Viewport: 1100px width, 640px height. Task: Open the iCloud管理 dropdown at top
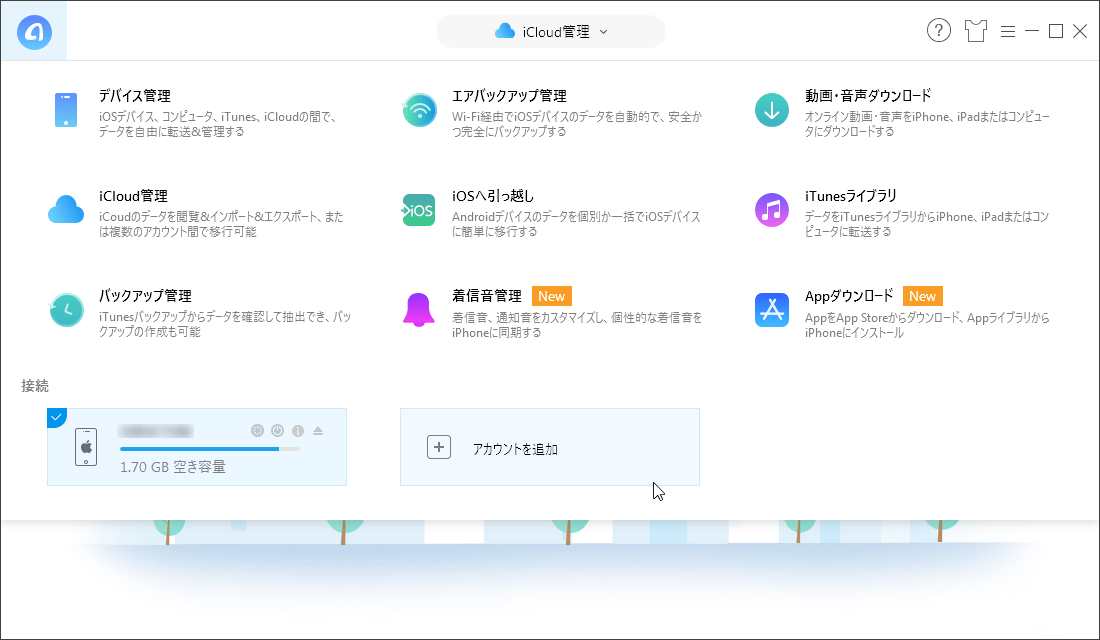click(x=551, y=32)
